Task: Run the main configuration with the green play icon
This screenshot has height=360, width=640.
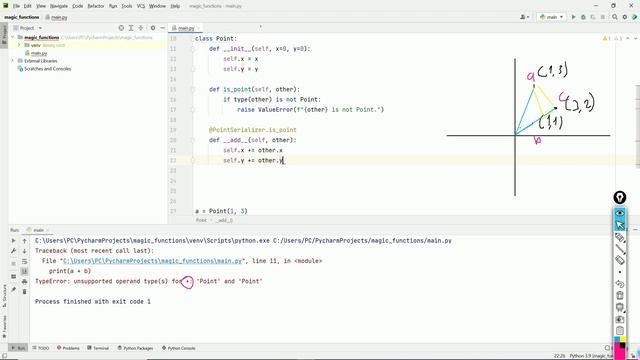Action: click(573, 17)
